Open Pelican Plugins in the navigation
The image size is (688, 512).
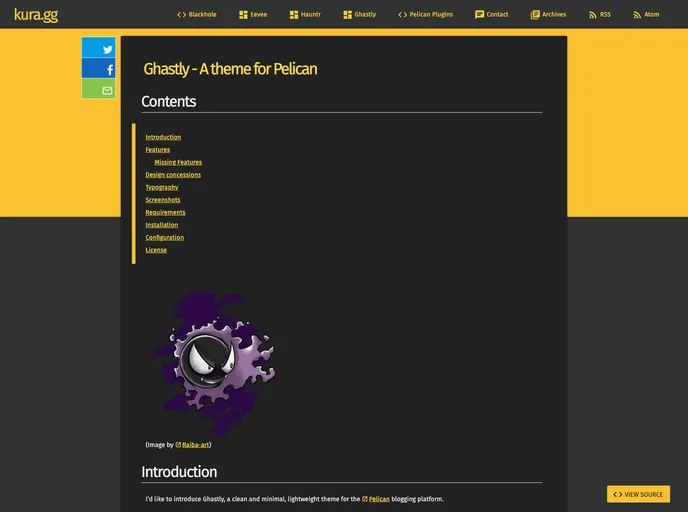[x=425, y=14]
